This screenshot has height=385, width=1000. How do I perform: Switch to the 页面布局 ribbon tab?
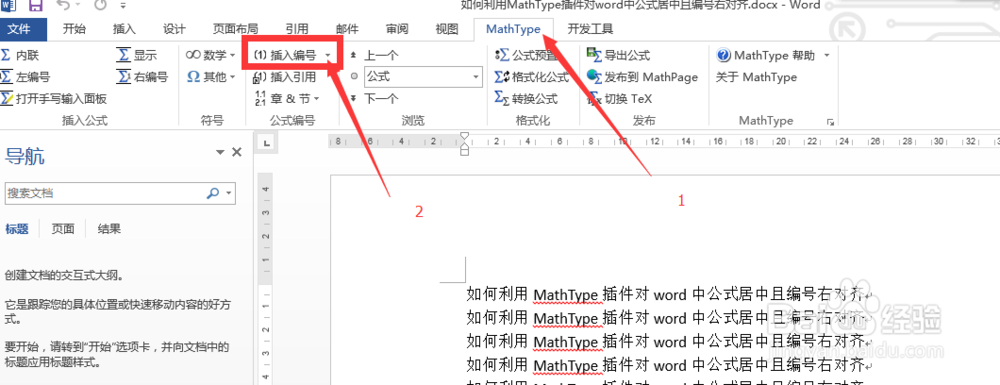(x=235, y=29)
